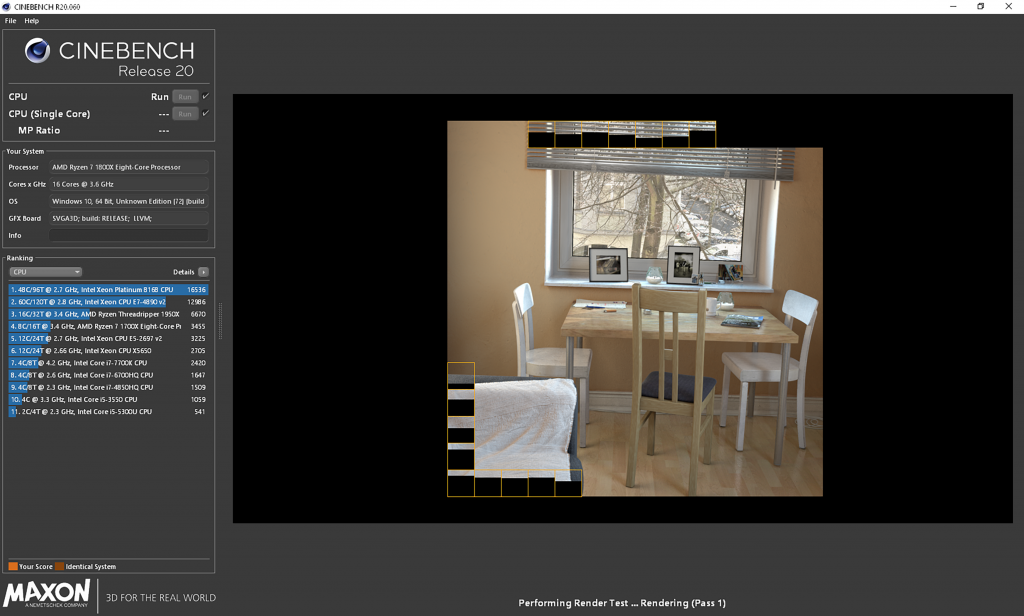Select ranking entry Intel Xeon CPU E7-4890 v2
1024x616 pixels.
108,302
